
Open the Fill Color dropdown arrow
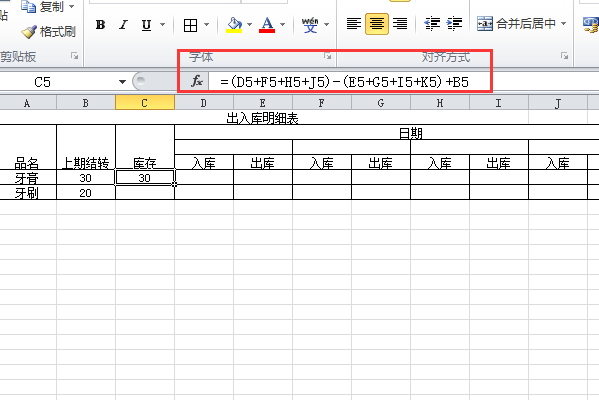(249, 25)
